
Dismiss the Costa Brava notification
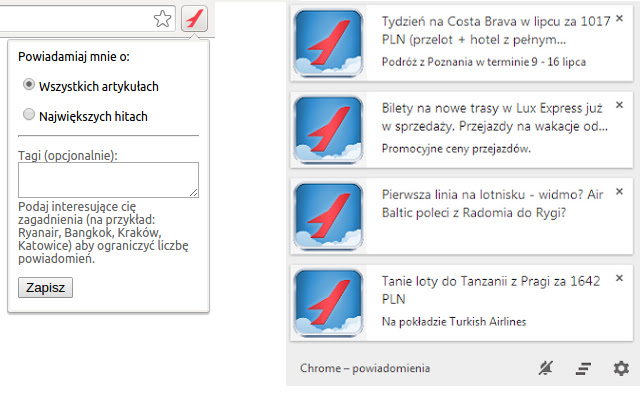click(619, 18)
